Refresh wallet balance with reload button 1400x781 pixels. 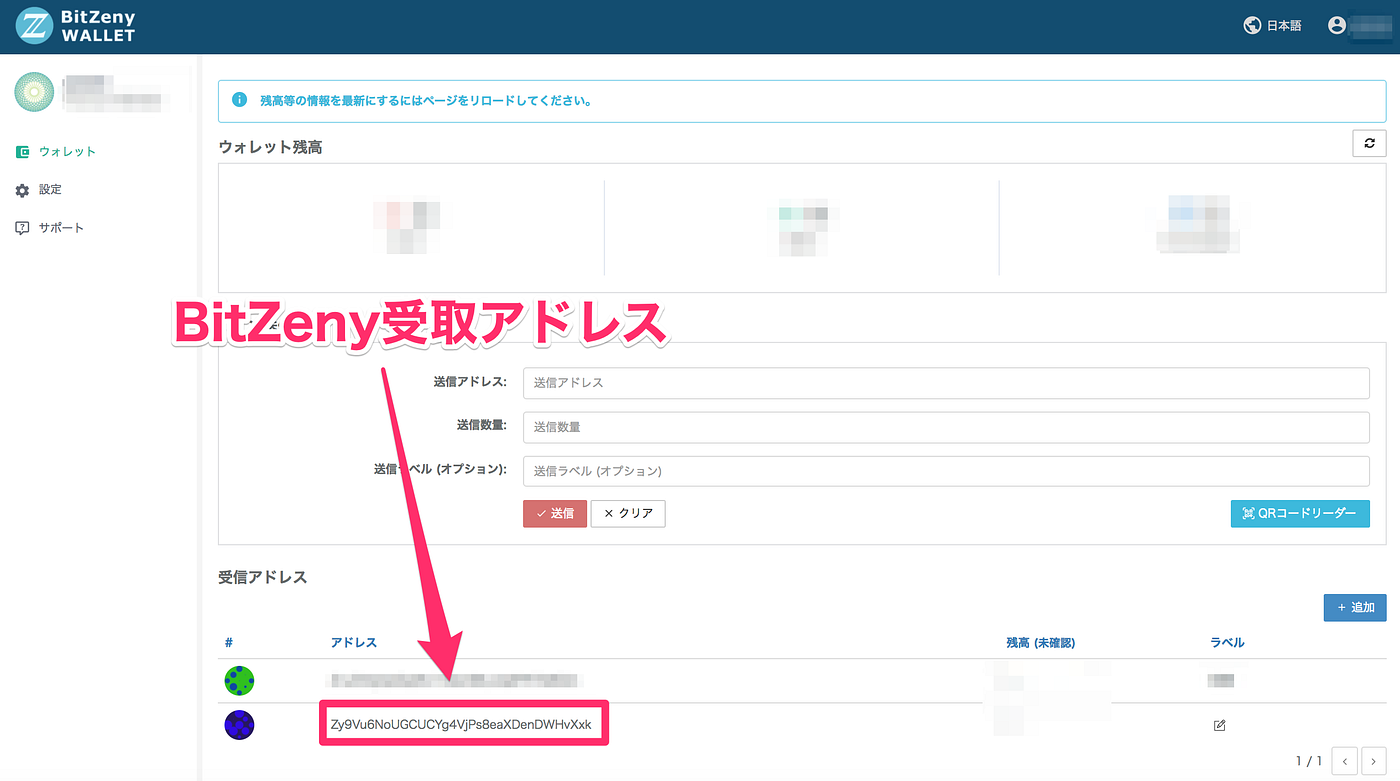click(x=1369, y=143)
